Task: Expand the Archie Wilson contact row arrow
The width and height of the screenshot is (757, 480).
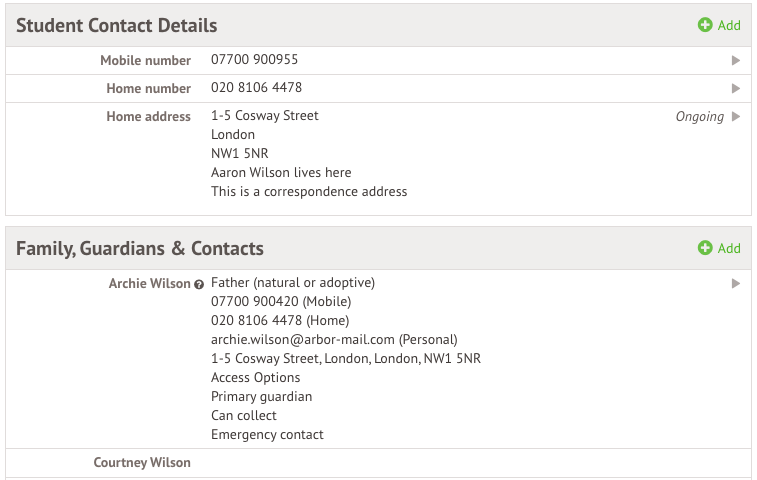Action: pyautogui.click(x=736, y=283)
